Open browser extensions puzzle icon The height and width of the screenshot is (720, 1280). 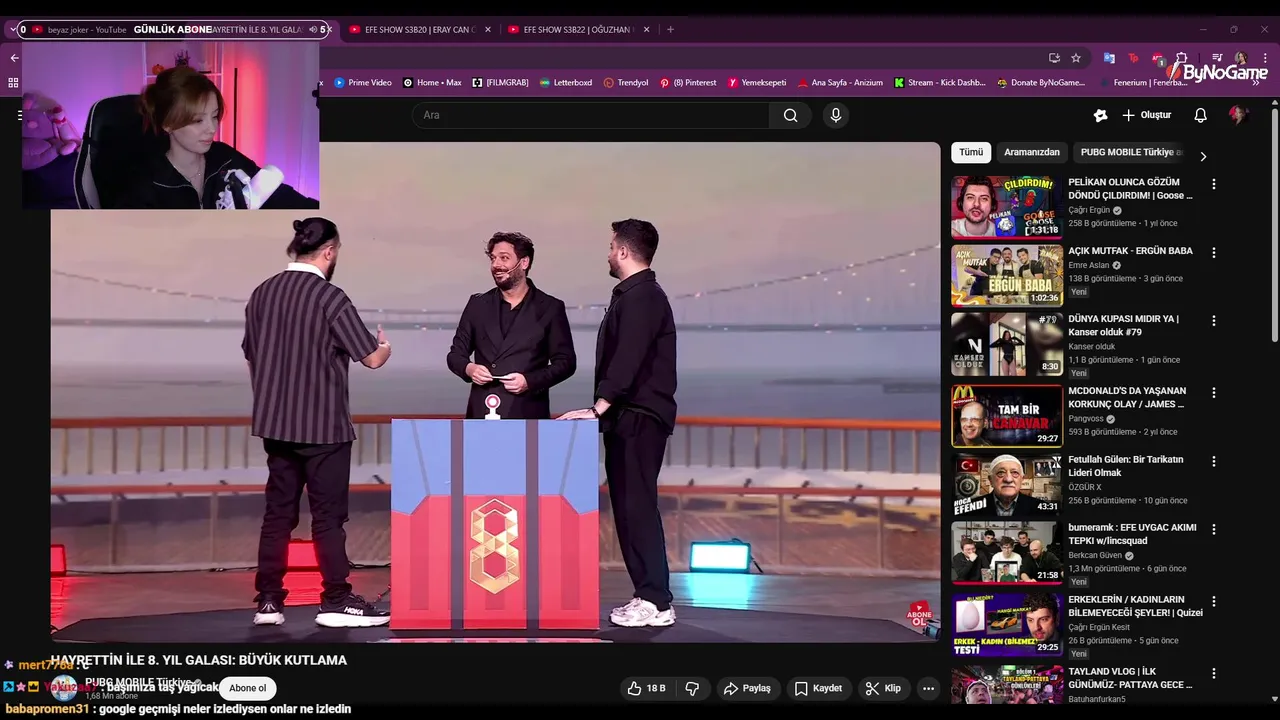pos(1182,58)
